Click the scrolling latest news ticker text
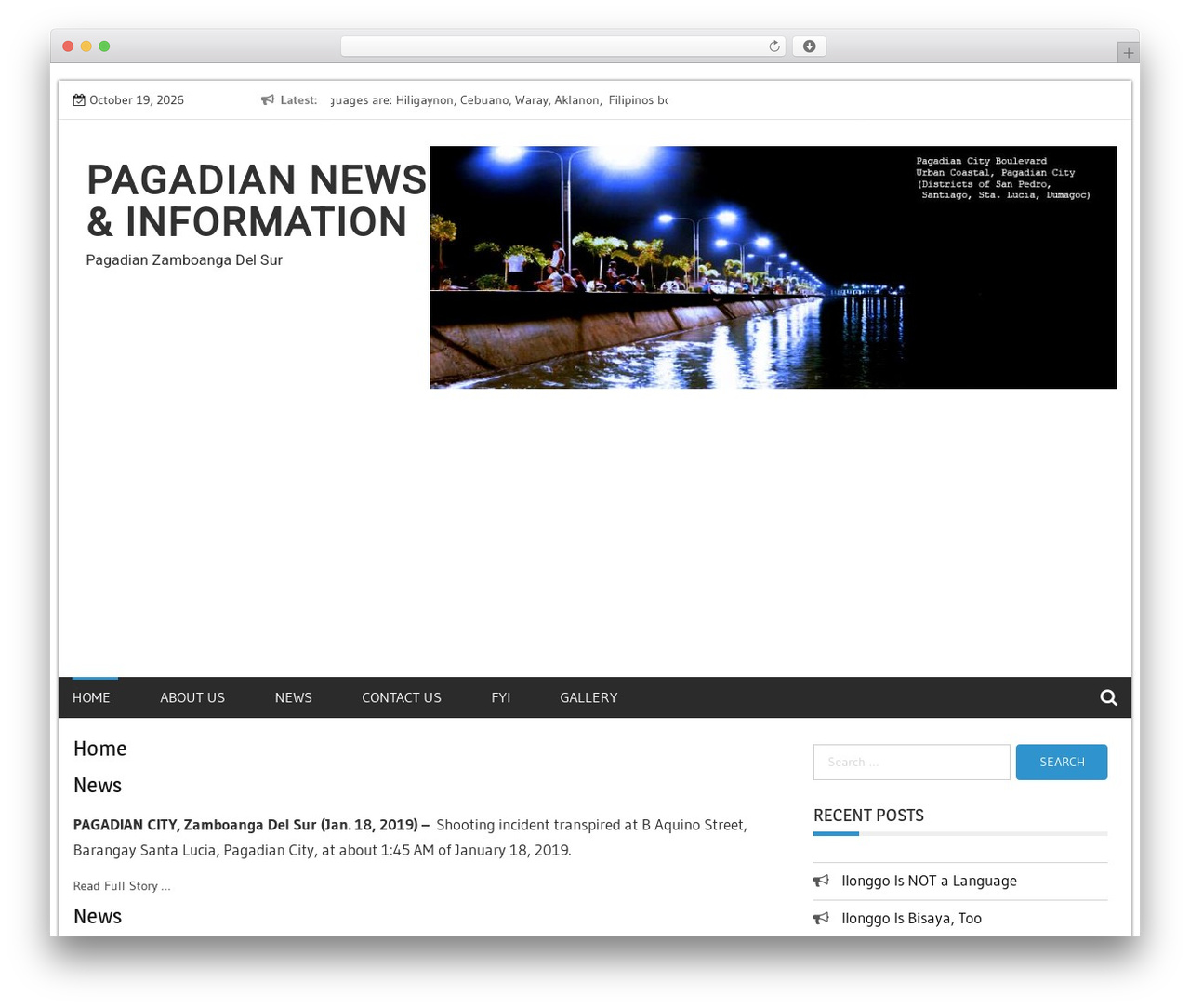 pos(499,100)
